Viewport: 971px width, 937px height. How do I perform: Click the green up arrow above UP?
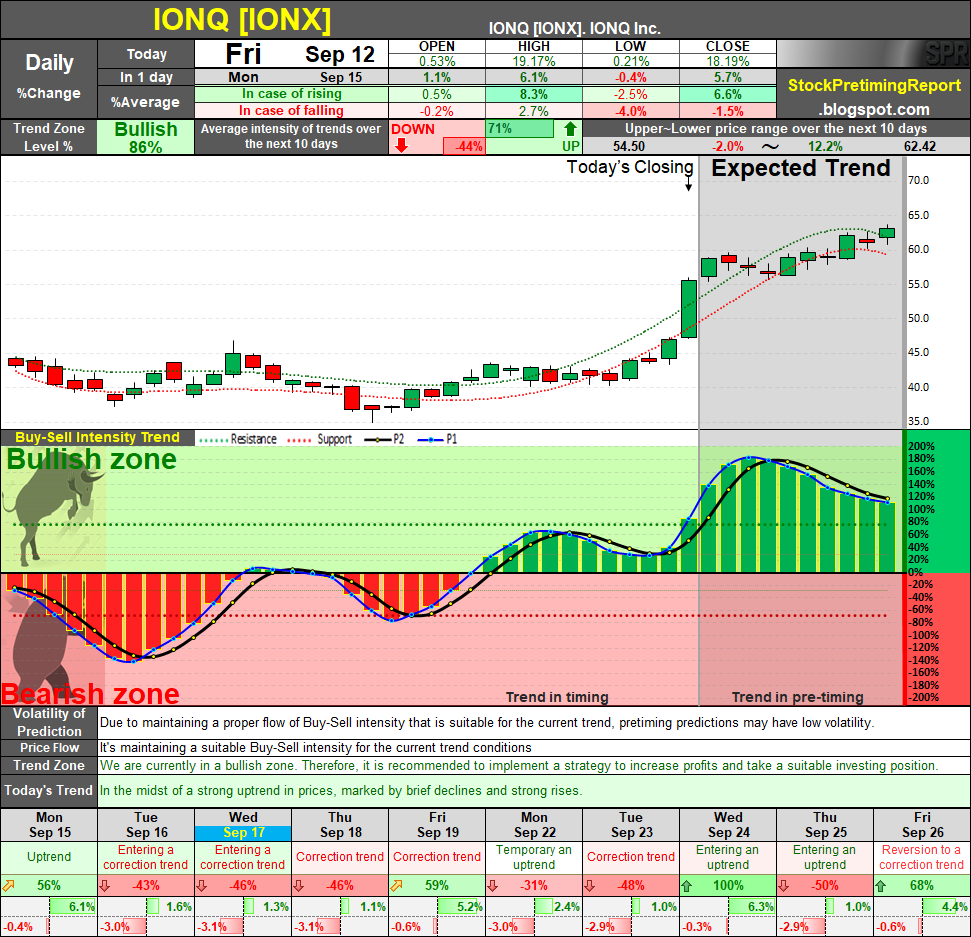pyautogui.click(x=570, y=129)
